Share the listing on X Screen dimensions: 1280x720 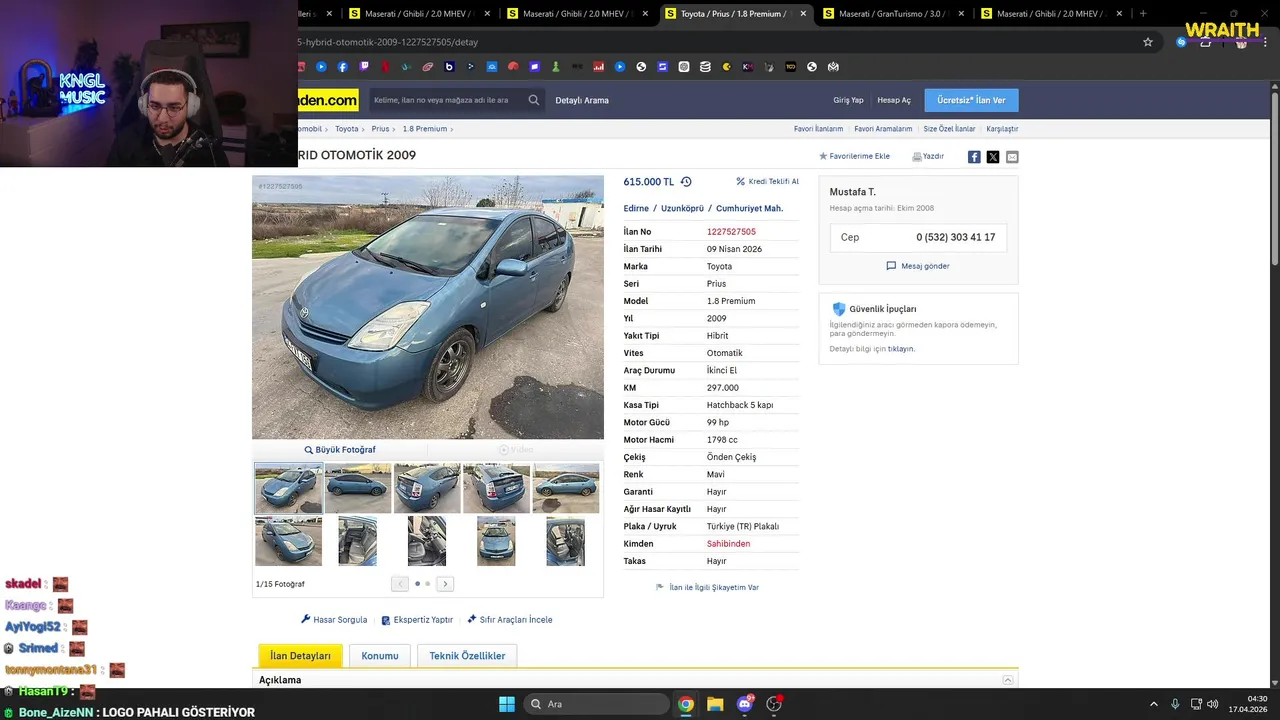point(993,157)
